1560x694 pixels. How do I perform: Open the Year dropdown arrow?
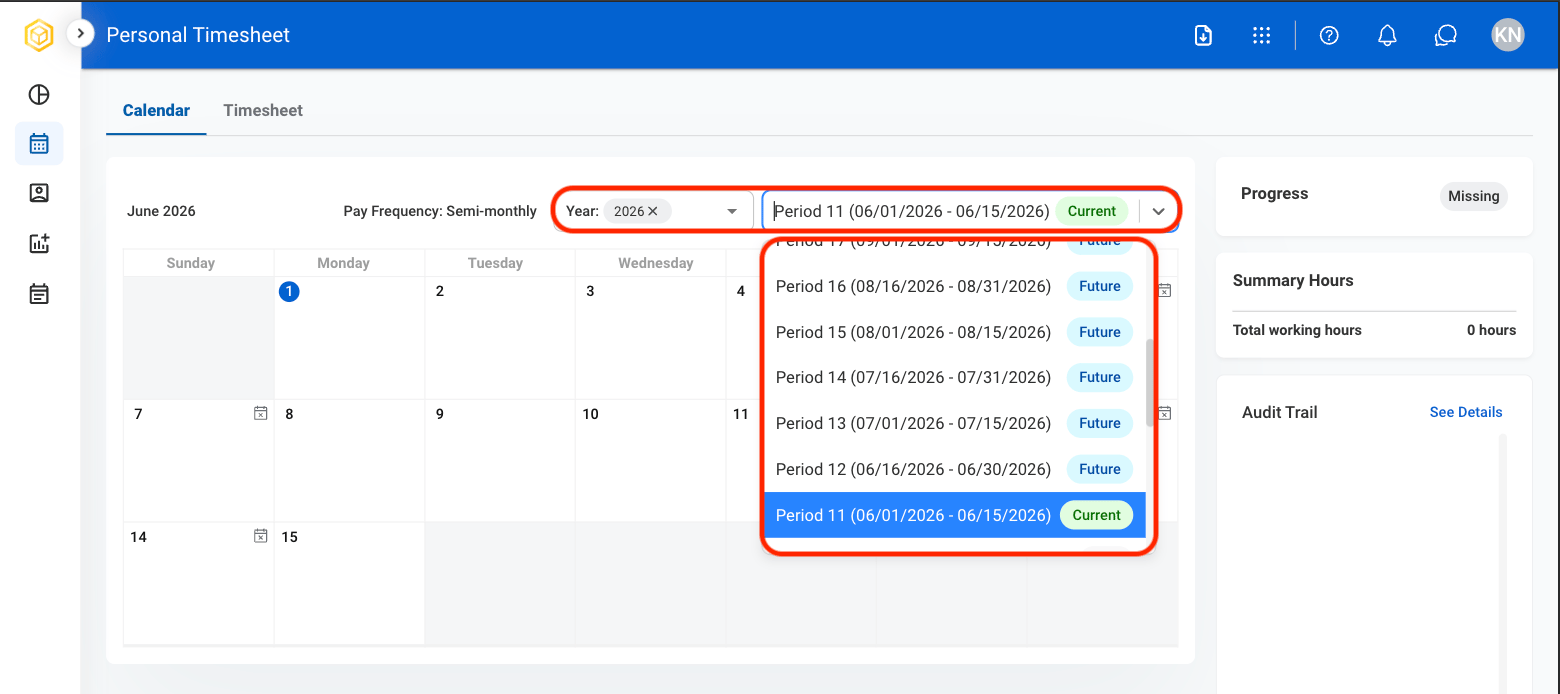coord(732,211)
